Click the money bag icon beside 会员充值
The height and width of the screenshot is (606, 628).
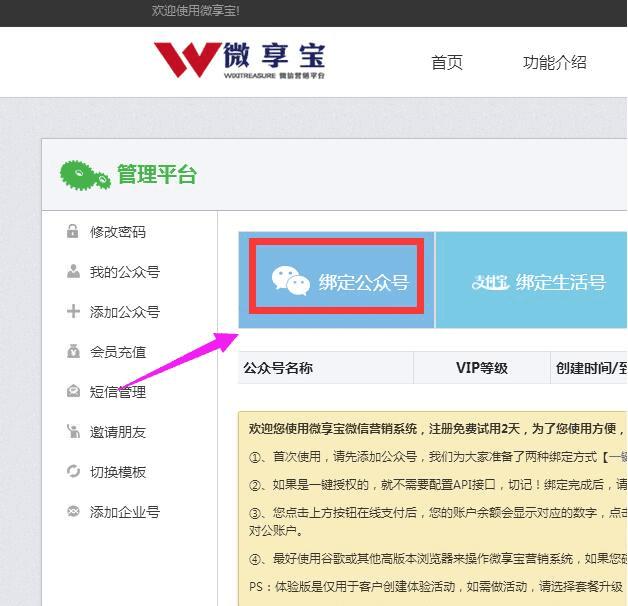coord(73,351)
